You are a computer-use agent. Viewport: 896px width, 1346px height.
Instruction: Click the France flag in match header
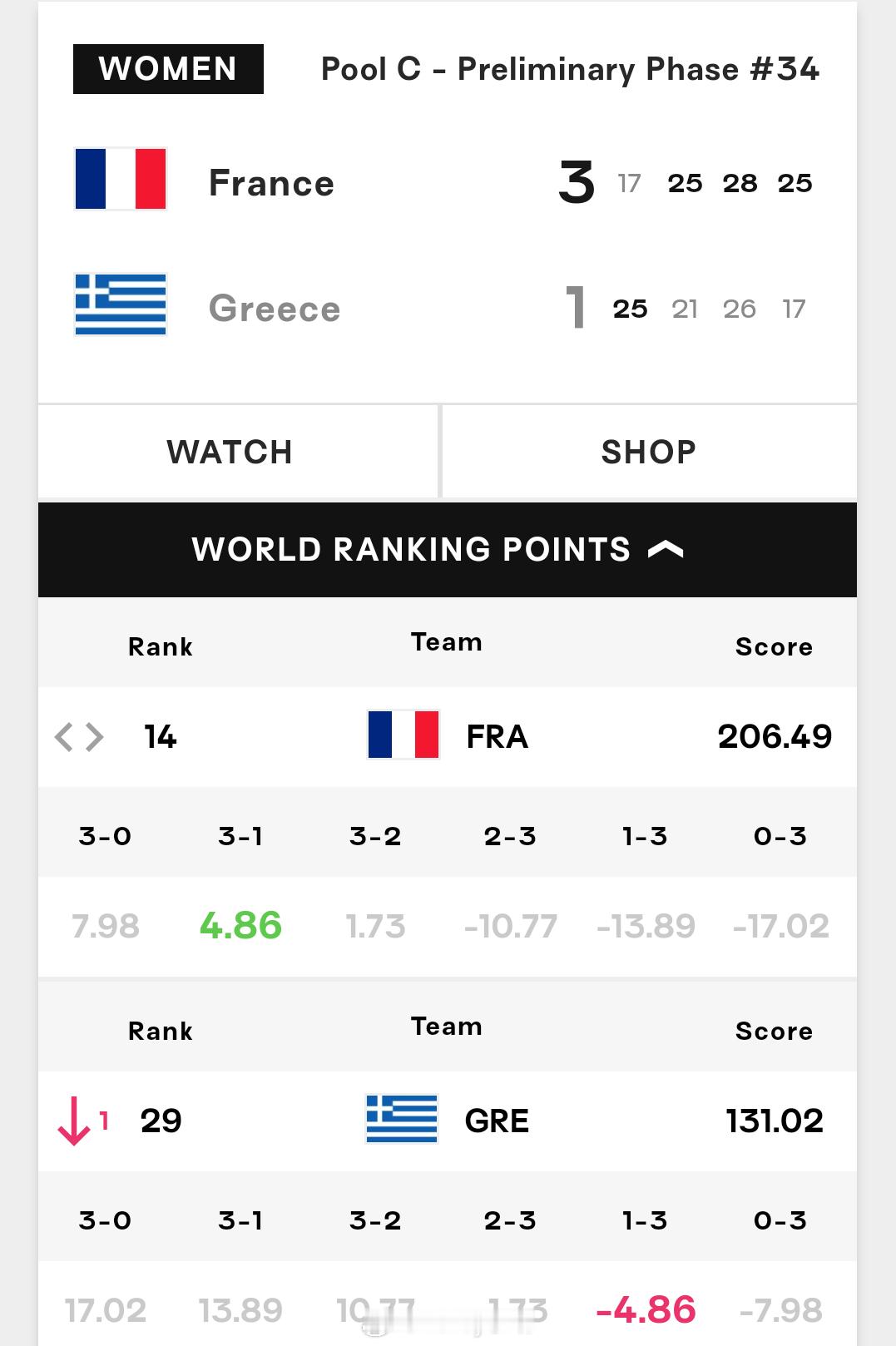[121, 179]
